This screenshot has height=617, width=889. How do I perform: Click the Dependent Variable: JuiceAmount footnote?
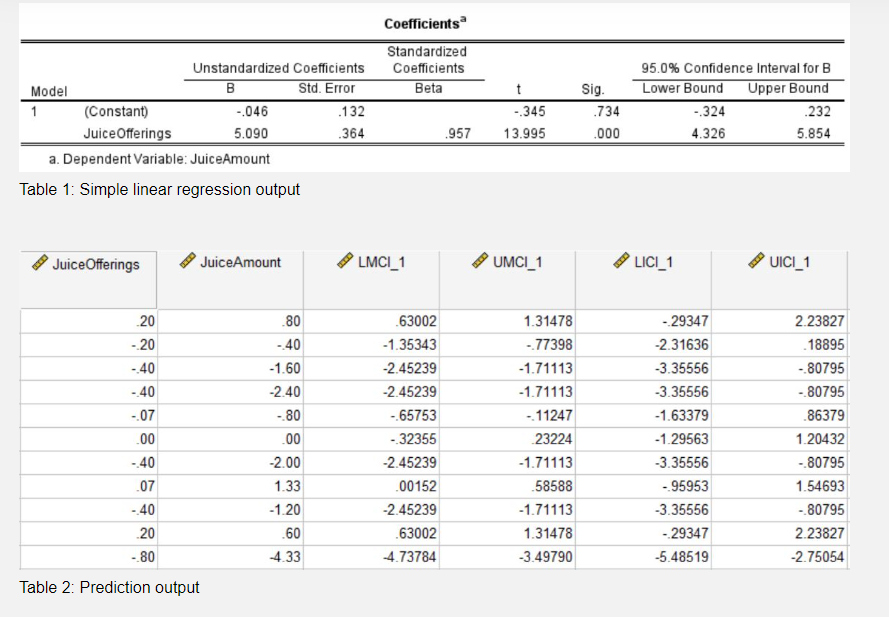(x=159, y=159)
